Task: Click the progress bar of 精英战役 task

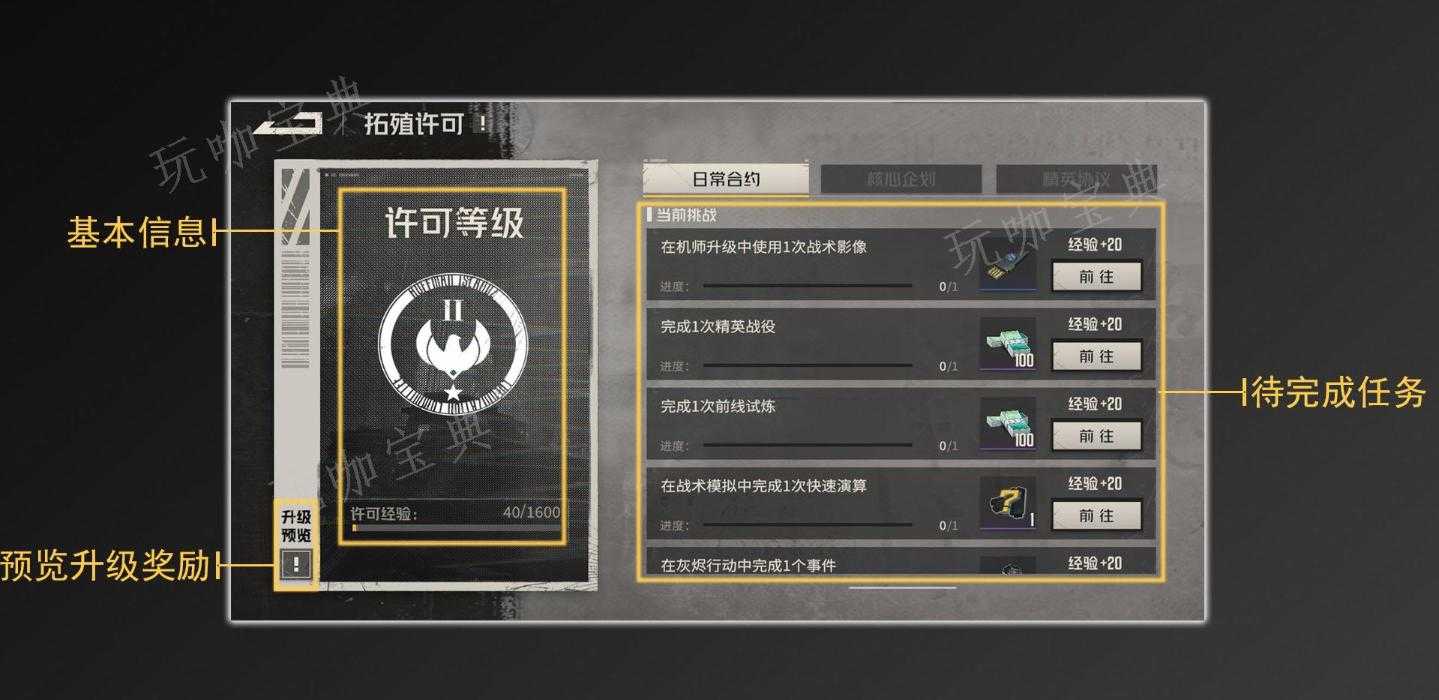Action: [x=807, y=366]
